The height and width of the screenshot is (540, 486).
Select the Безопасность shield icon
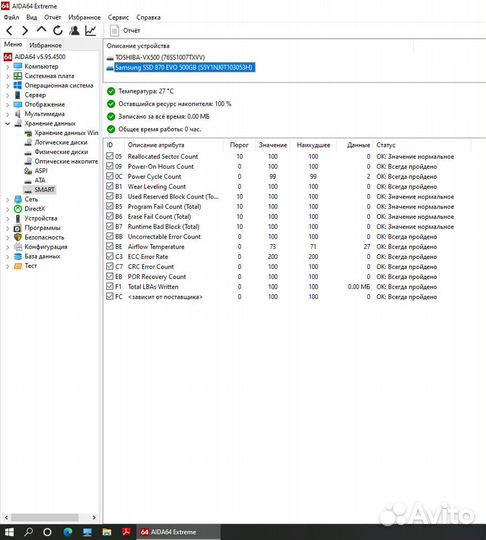(18, 237)
